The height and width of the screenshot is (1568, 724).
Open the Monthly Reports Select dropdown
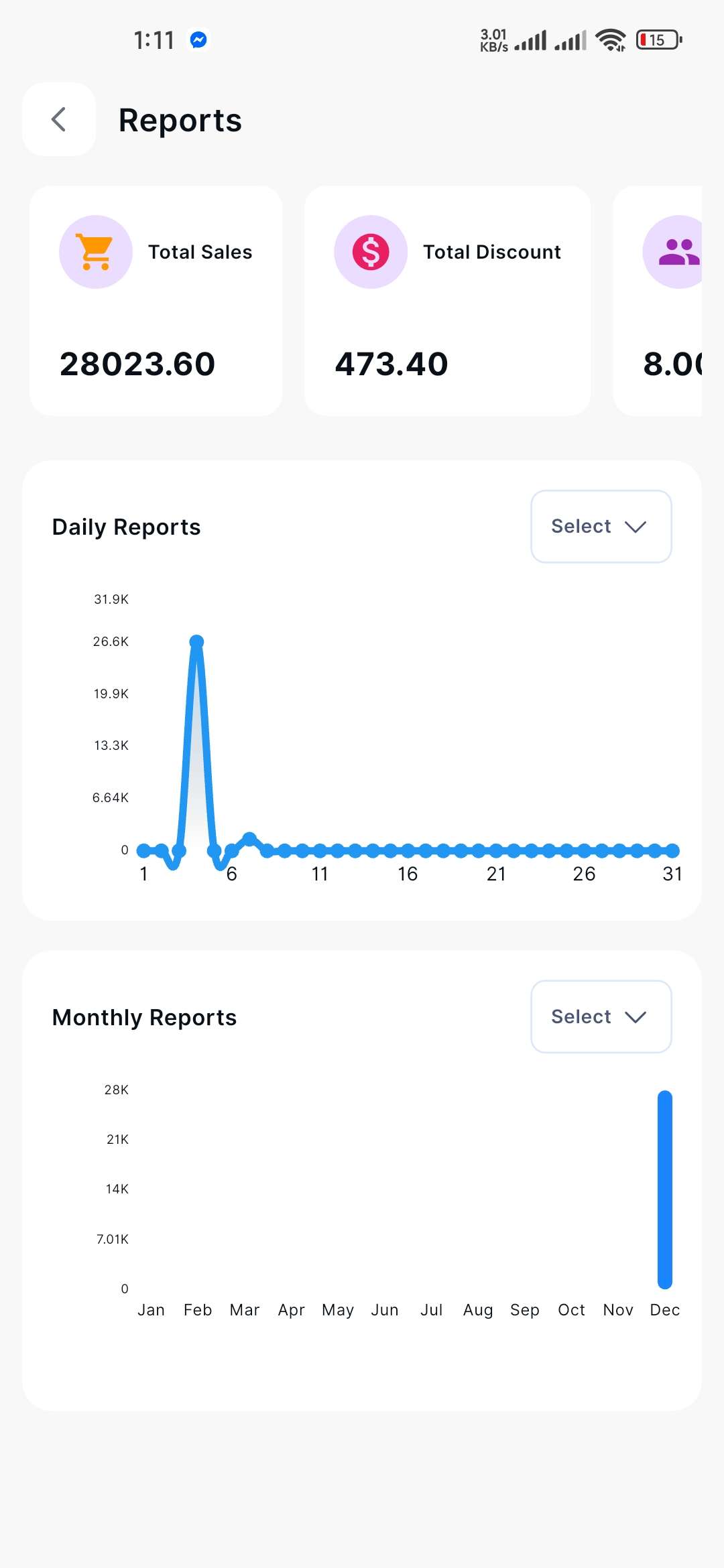[x=601, y=1017]
